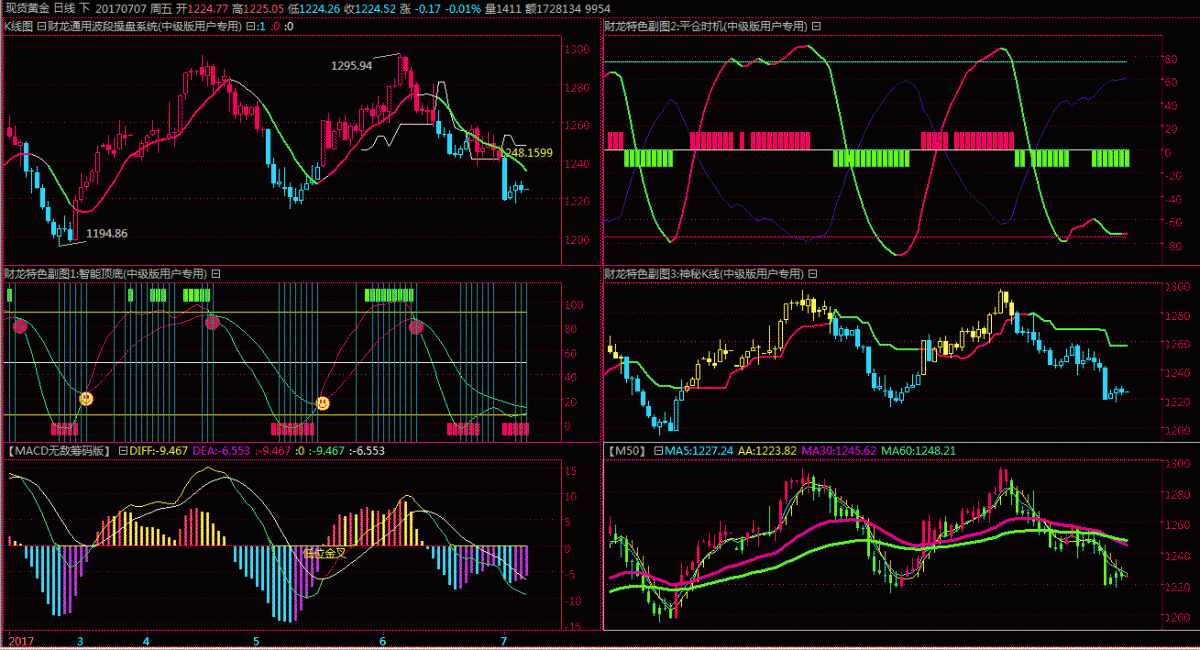Click the MA60:1248.21 readout
The image size is (1200, 650).
918,451
